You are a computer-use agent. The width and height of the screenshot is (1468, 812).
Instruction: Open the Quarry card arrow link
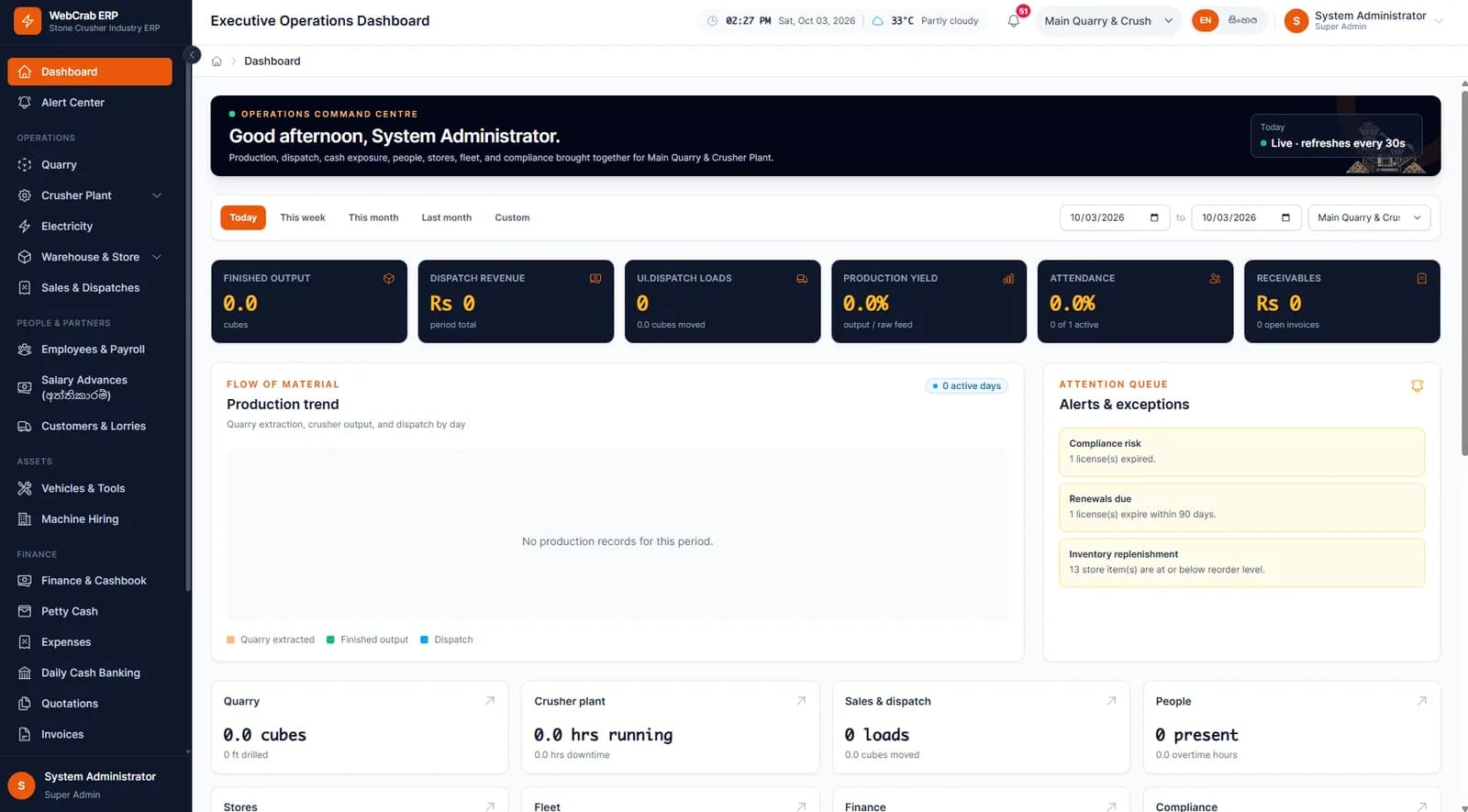(490, 701)
